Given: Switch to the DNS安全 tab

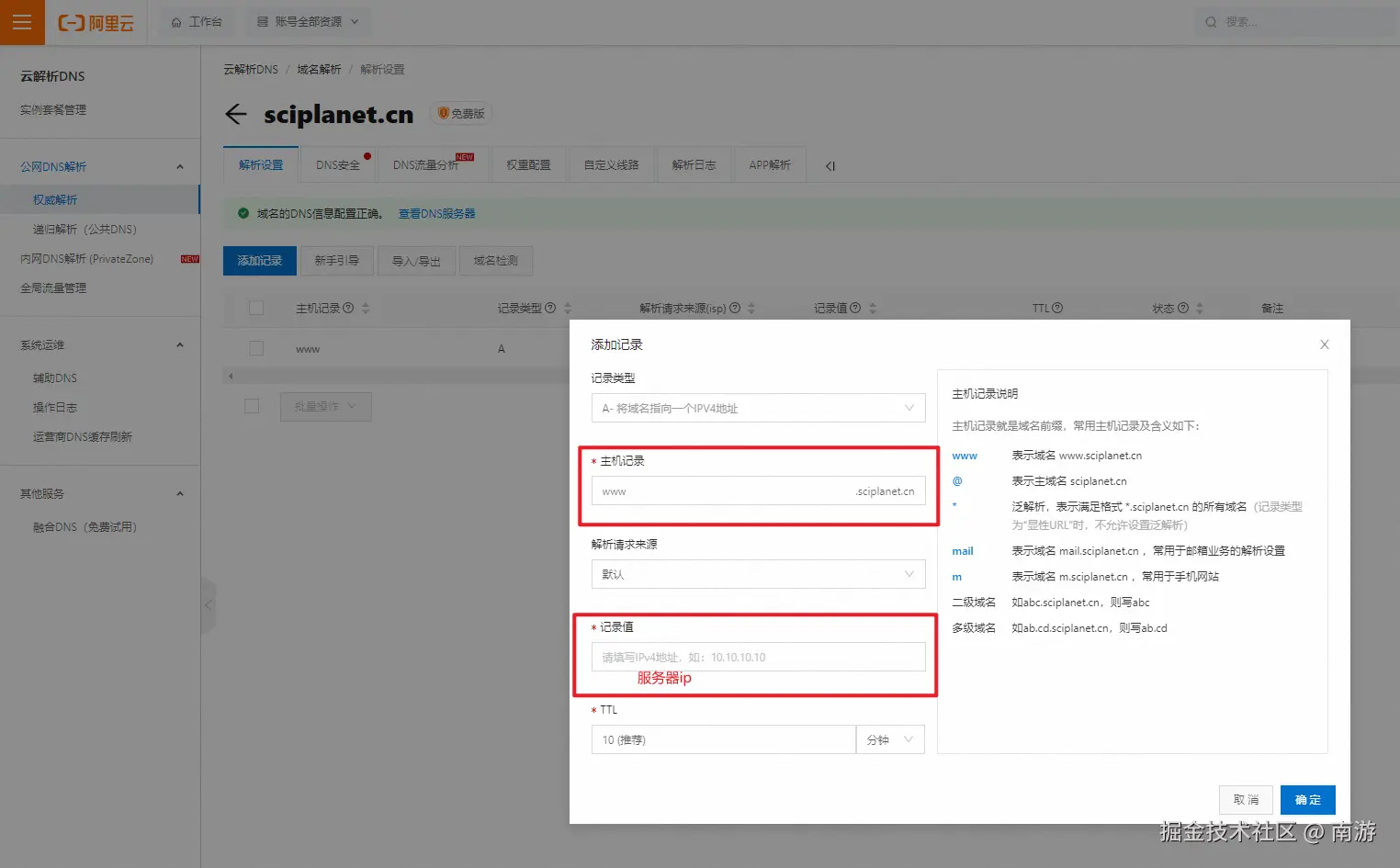Looking at the screenshot, I should tap(338, 164).
